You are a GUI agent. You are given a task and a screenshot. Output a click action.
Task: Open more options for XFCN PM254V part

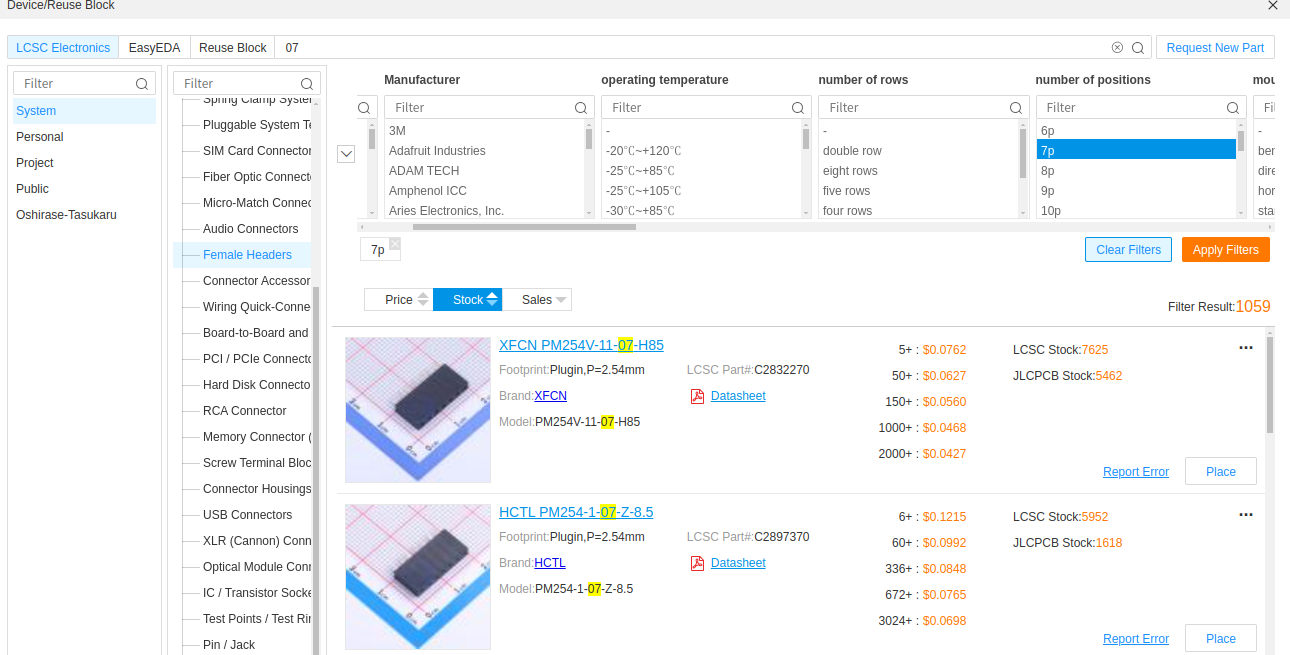[x=1246, y=348]
